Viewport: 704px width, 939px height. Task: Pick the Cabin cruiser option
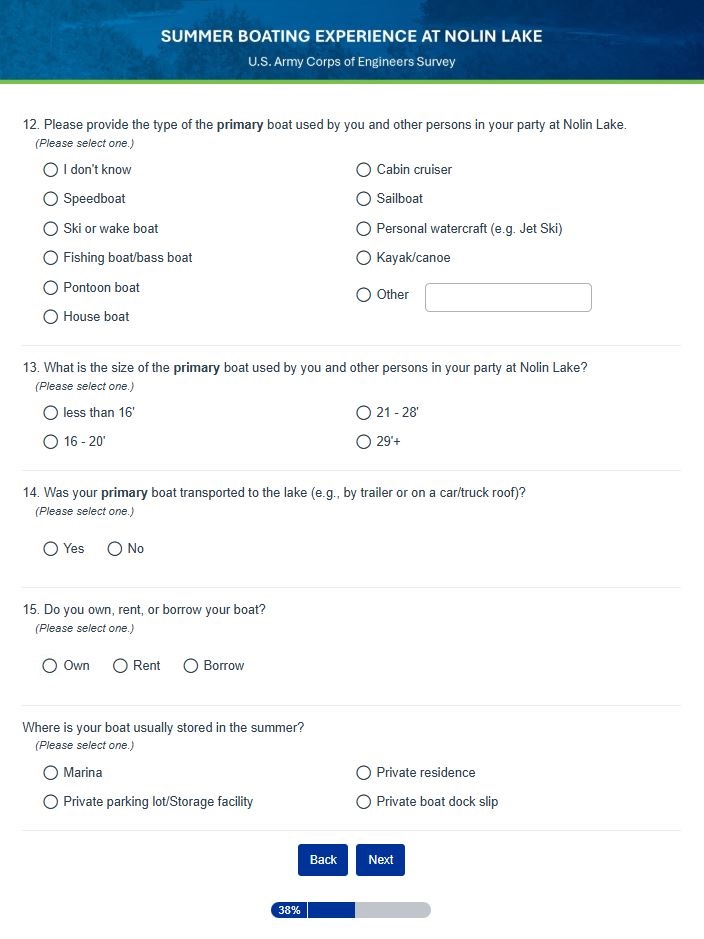point(364,170)
